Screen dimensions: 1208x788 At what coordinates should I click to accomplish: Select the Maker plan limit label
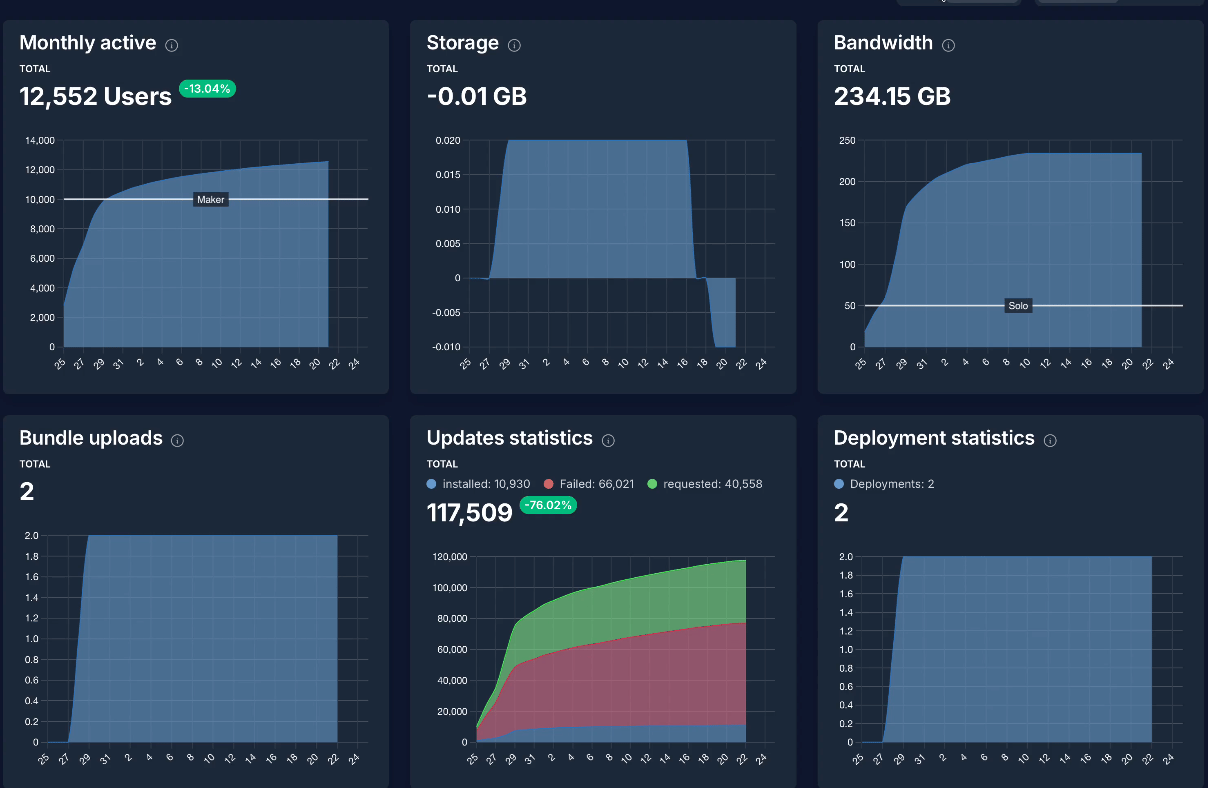[x=211, y=199]
